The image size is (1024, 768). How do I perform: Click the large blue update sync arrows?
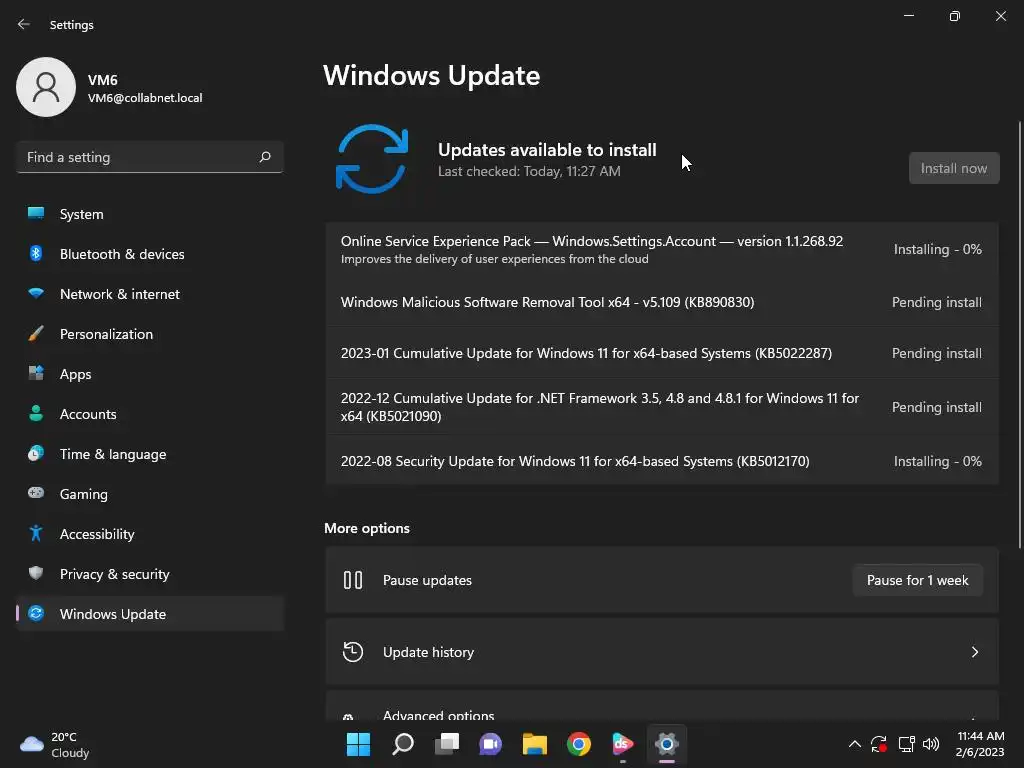pos(372,159)
